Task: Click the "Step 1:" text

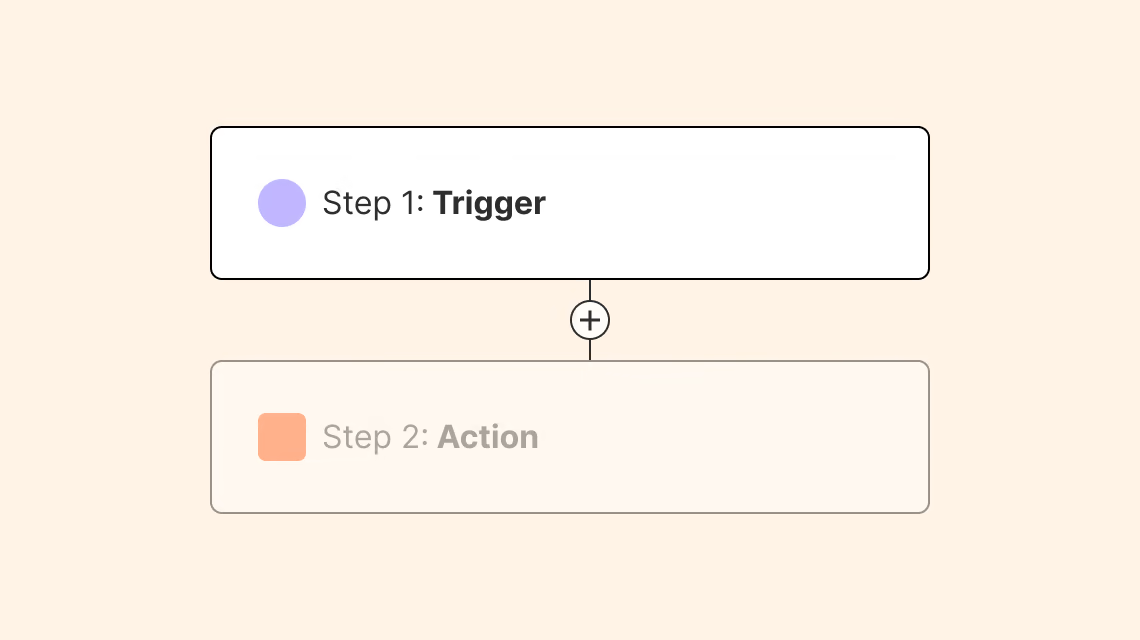Action: 373,203
